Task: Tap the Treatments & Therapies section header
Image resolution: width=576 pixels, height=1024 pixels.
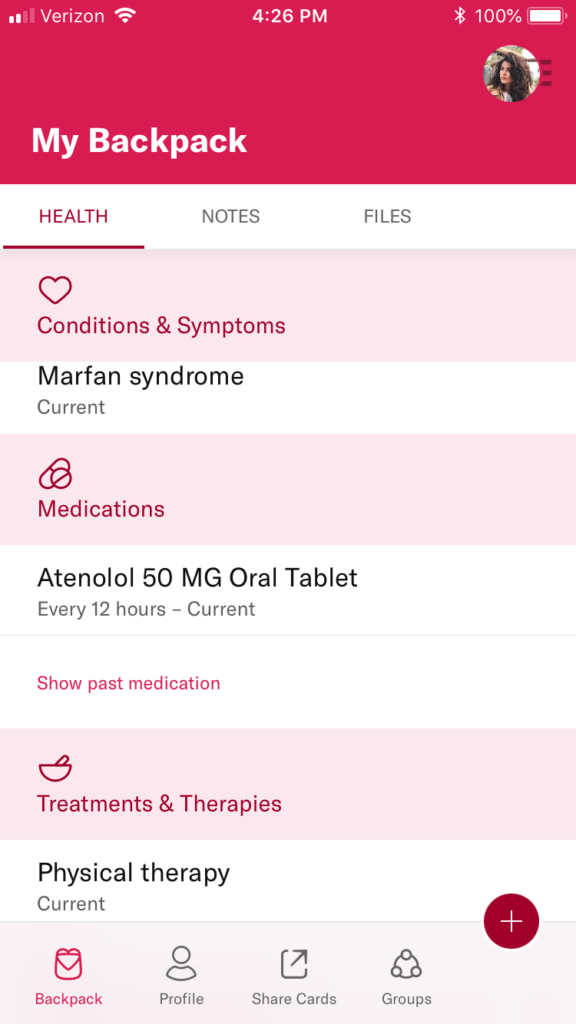Action: (x=288, y=784)
